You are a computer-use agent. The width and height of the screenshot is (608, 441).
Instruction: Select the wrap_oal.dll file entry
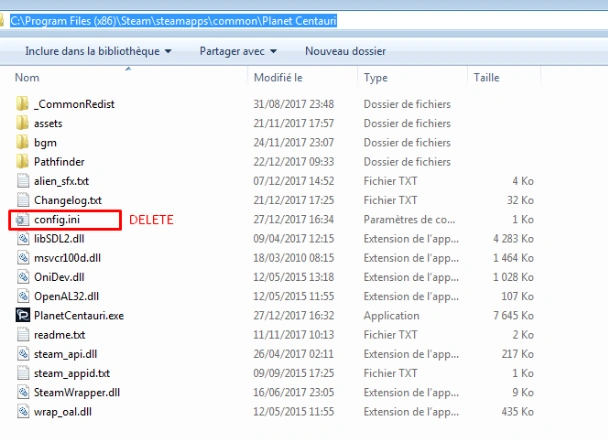(x=63, y=412)
